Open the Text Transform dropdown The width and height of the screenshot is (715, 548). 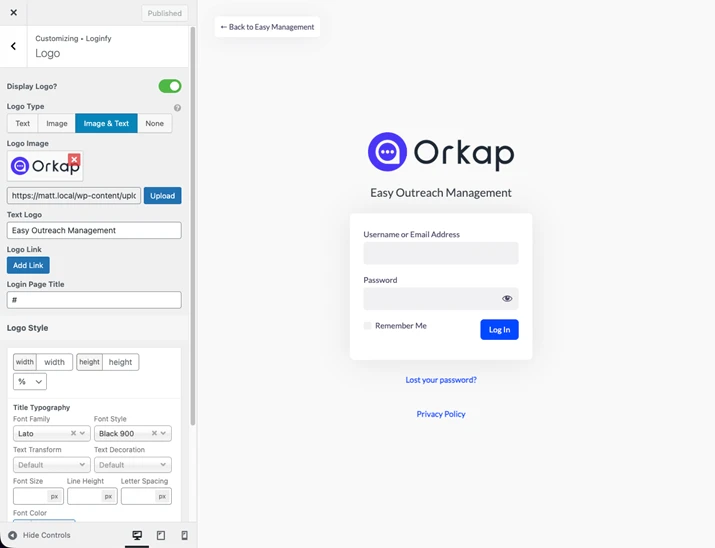click(52, 465)
